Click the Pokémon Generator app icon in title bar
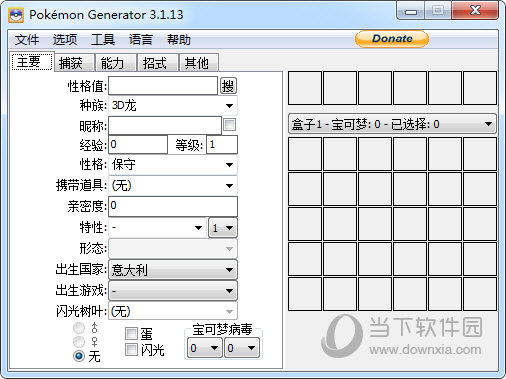The image size is (506, 379). point(16,15)
